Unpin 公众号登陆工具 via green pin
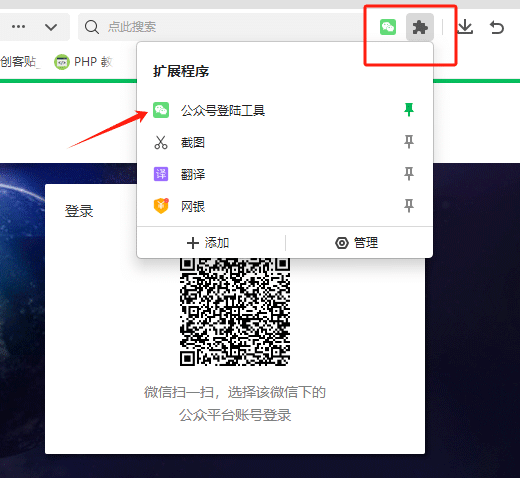 [x=409, y=110]
